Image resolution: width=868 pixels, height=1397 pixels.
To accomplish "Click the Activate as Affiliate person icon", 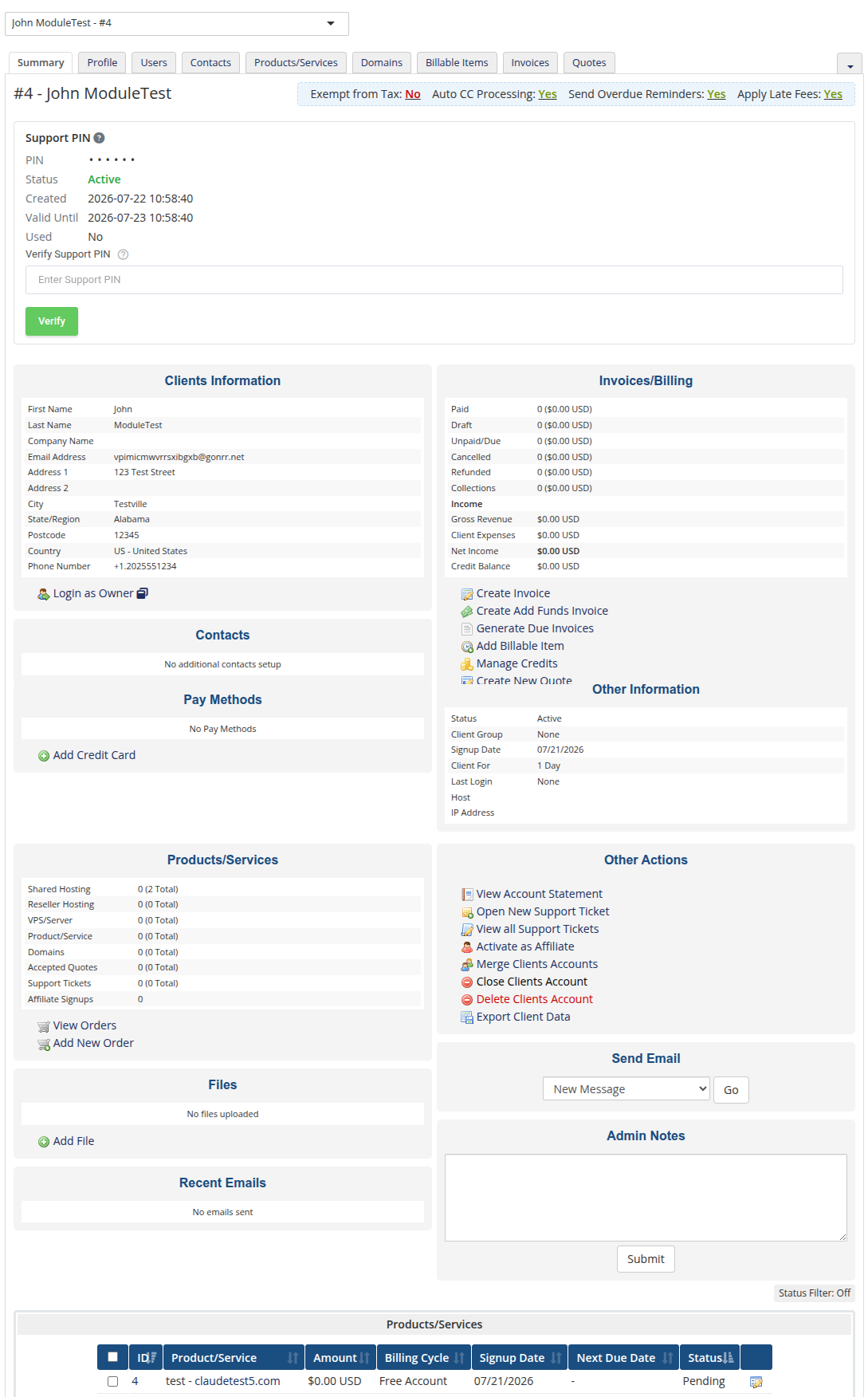I will tap(467, 947).
